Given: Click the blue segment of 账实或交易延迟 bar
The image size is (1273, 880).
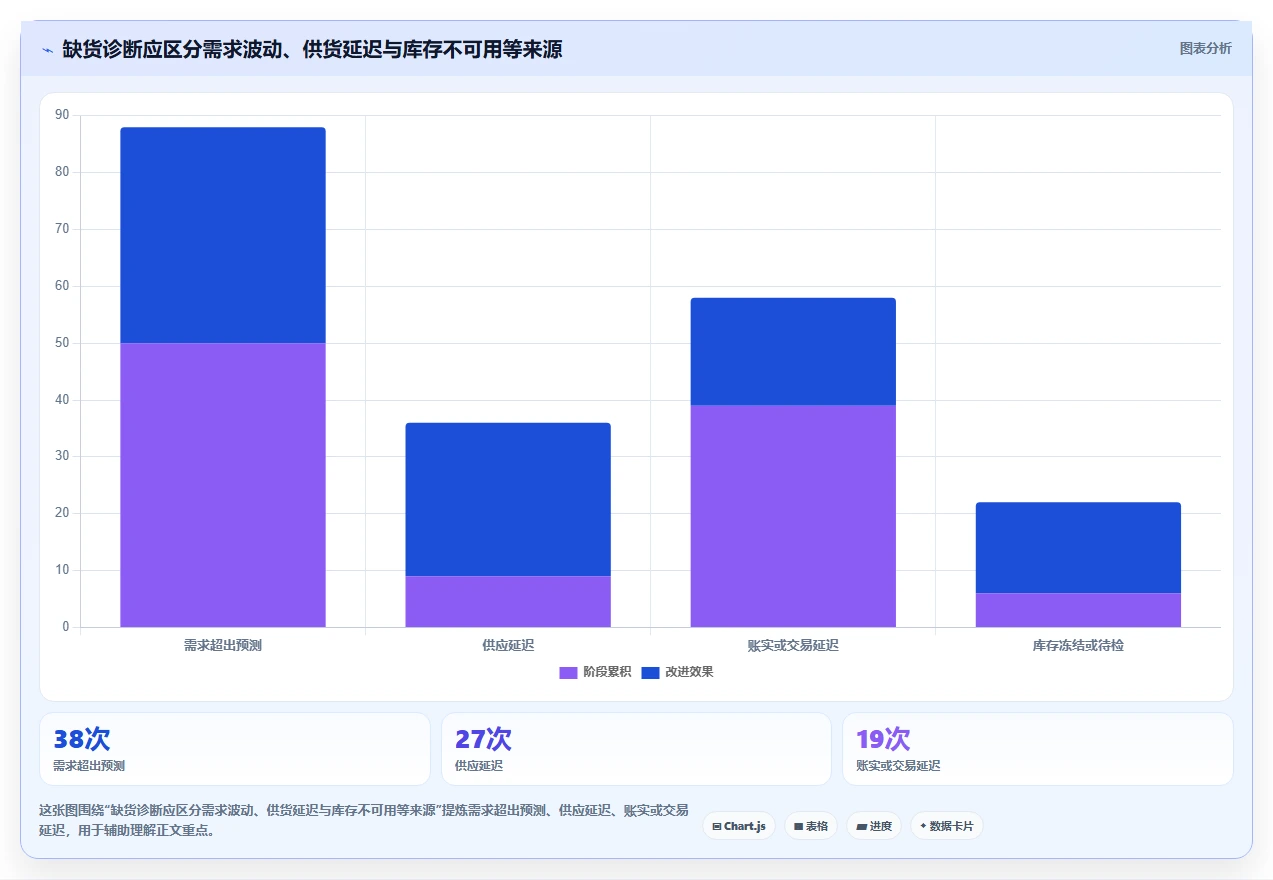Looking at the screenshot, I should pos(793,351).
